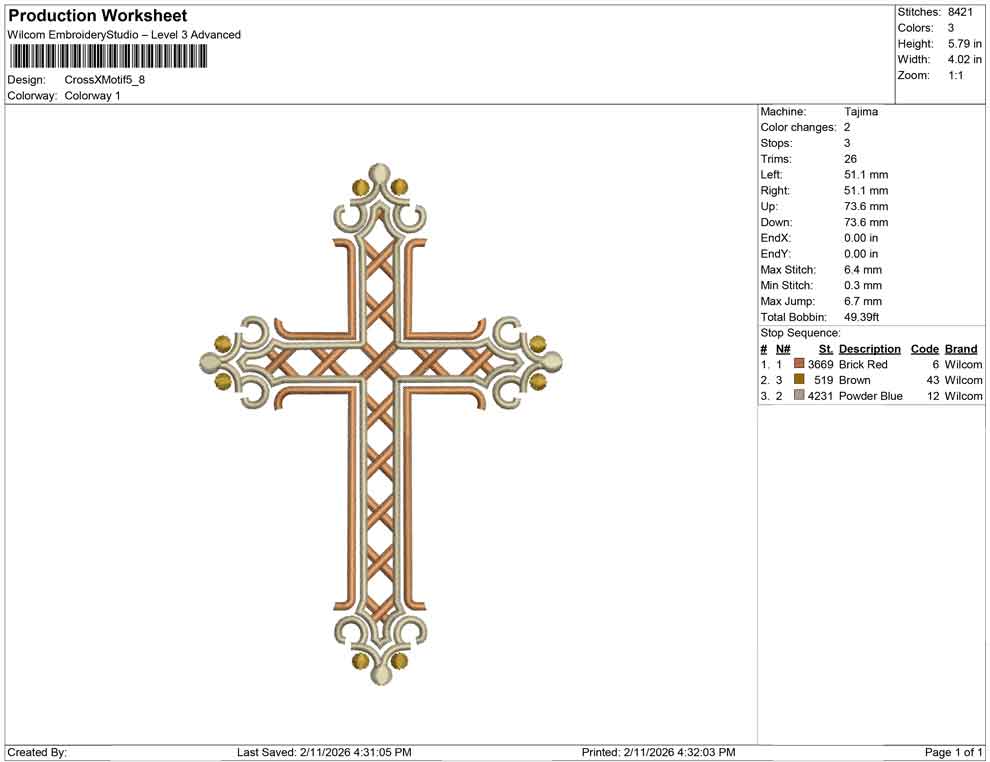
Task: Select the cross embroidery design preview
Action: pyautogui.click(x=380, y=420)
